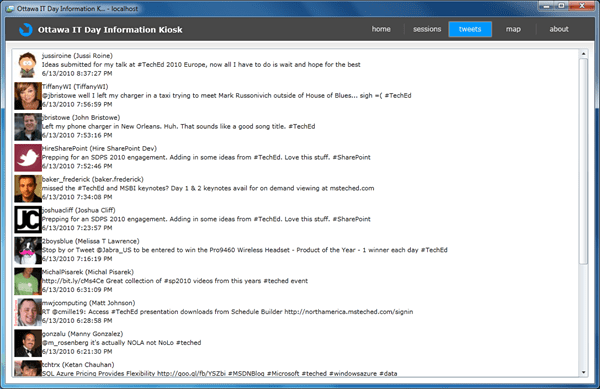Screen dimensions: 600x389
Task: Select the timestamp 6/13/2010 6:31:09 PM
Action: pyautogui.click(x=77, y=290)
